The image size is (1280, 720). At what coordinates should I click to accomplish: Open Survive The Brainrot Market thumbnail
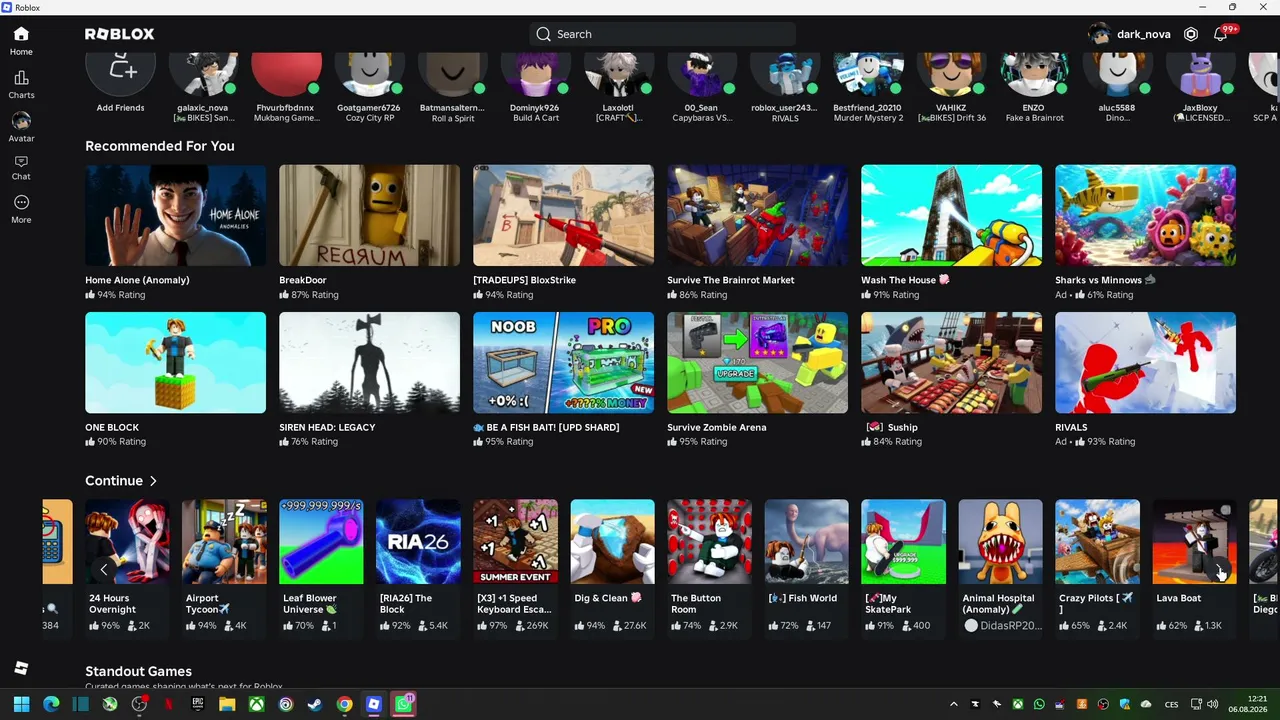coord(758,216)
